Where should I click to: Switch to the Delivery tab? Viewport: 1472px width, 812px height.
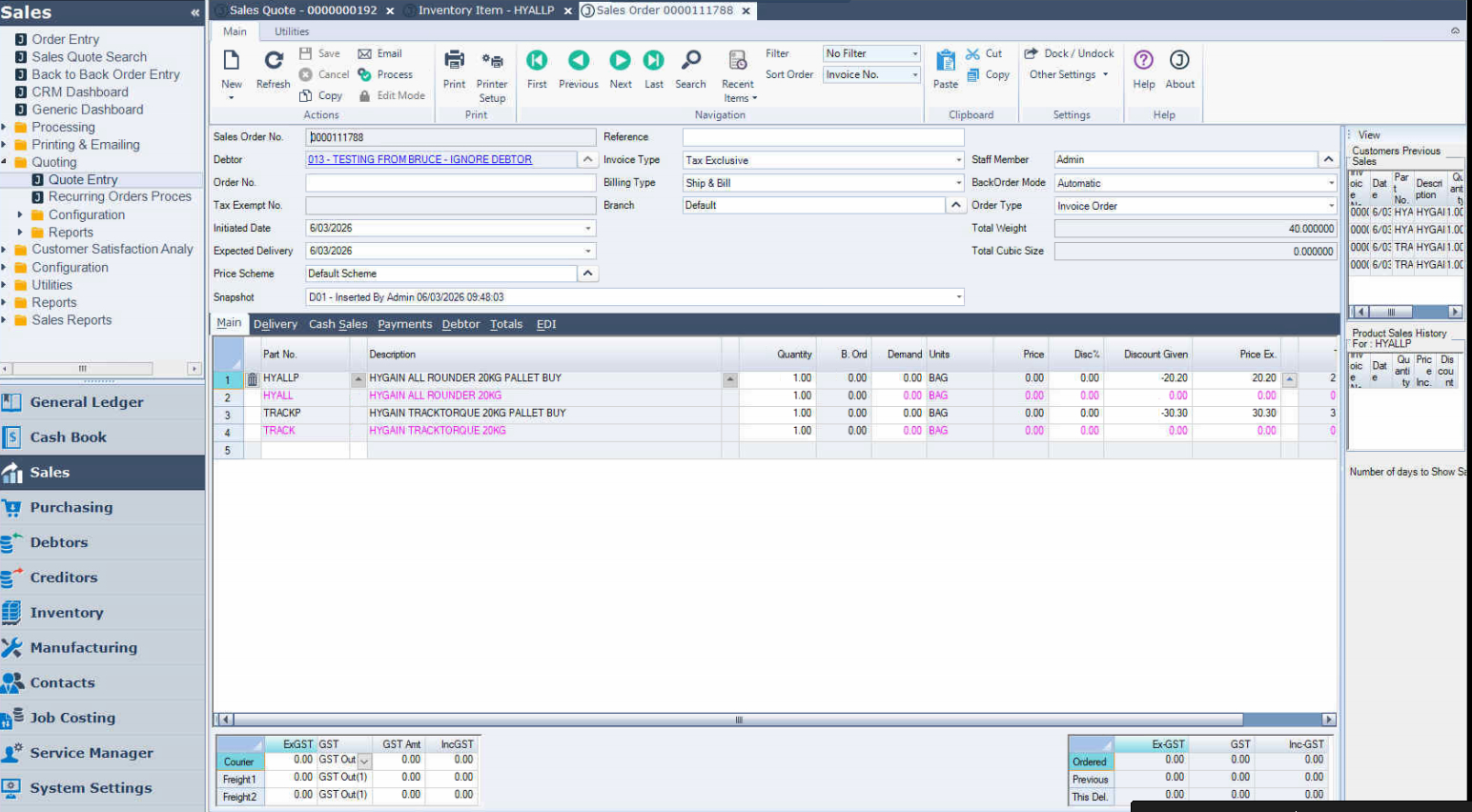click(276, 324)
